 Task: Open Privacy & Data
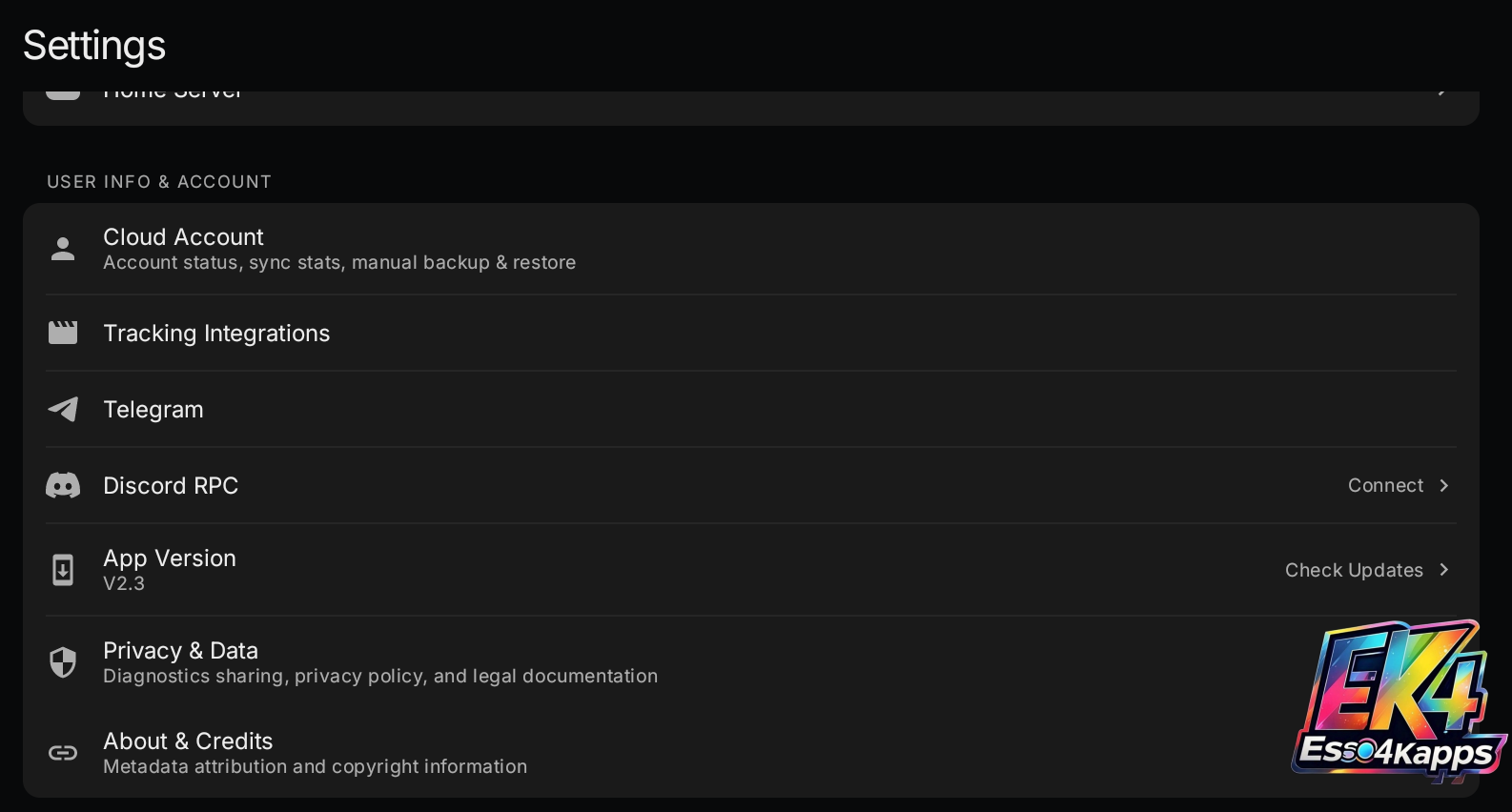[751, 662]
